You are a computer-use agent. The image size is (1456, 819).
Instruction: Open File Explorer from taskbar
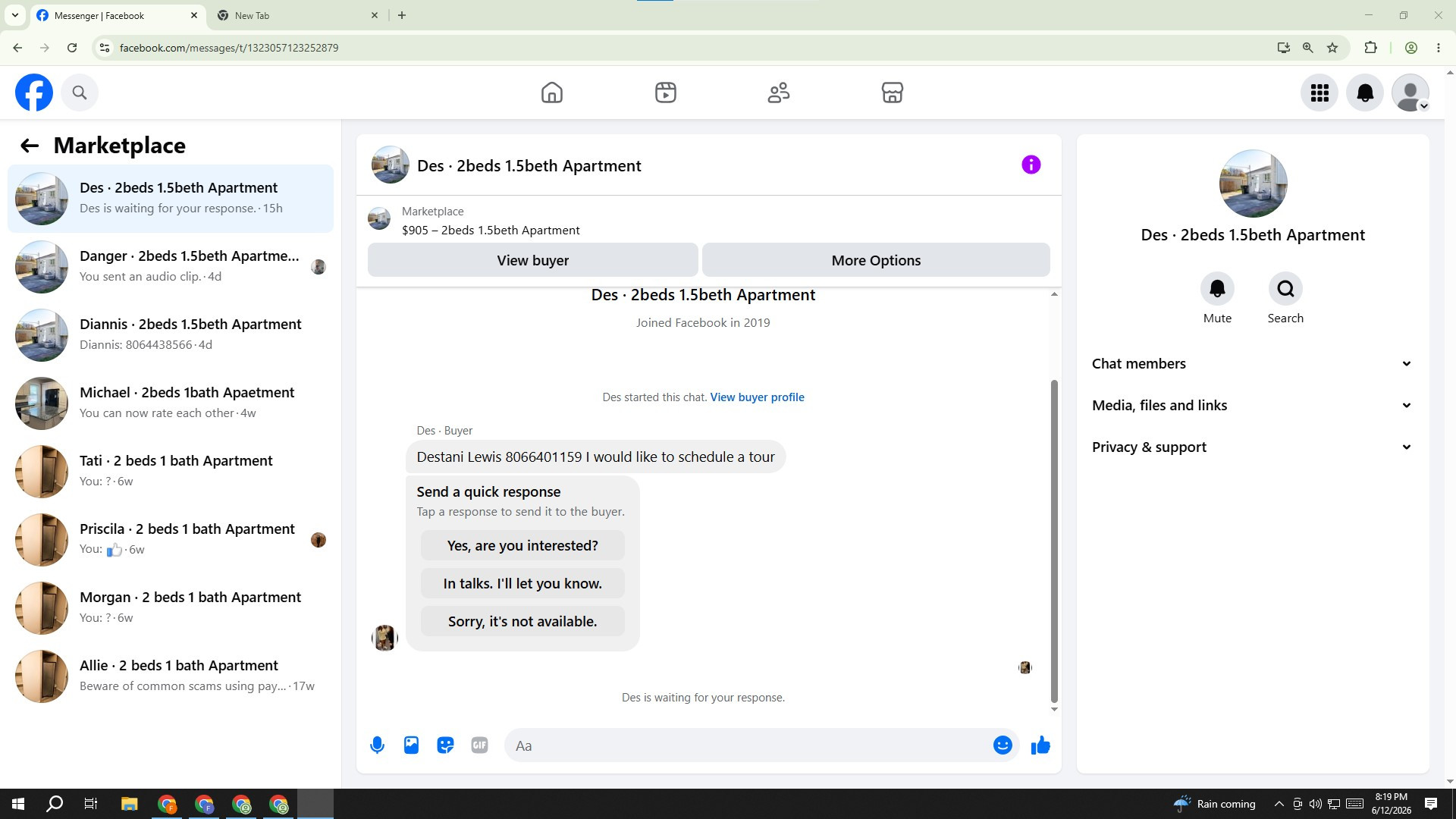click(x=129, y=804)
